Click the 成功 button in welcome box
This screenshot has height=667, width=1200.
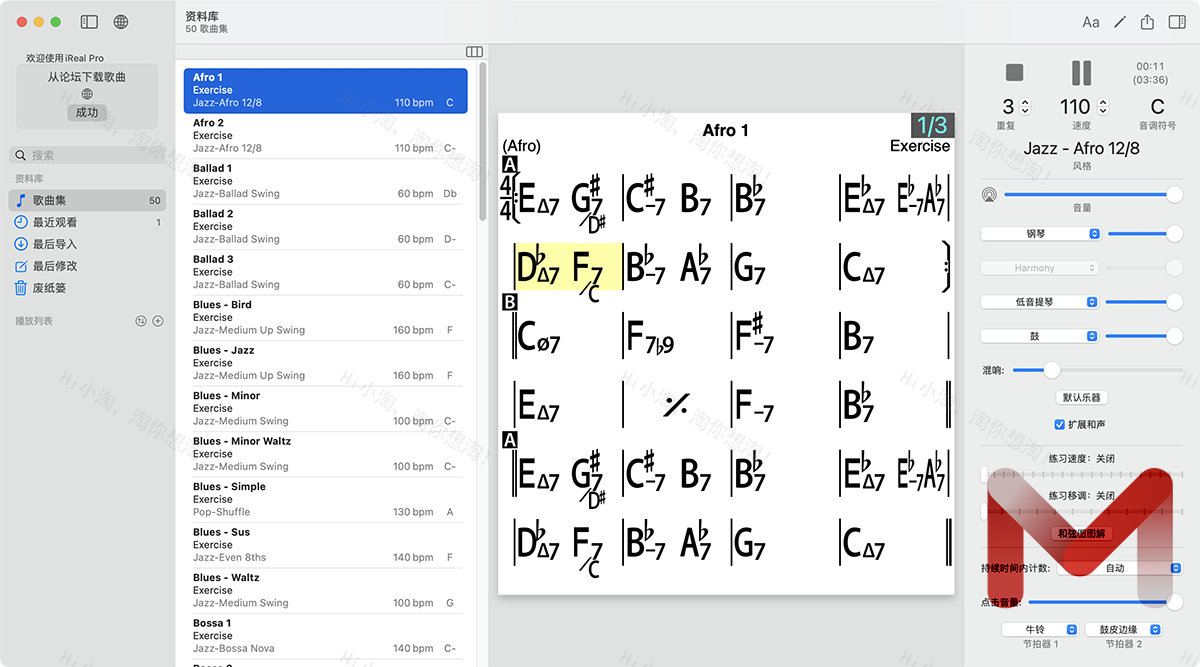[87, 113]
